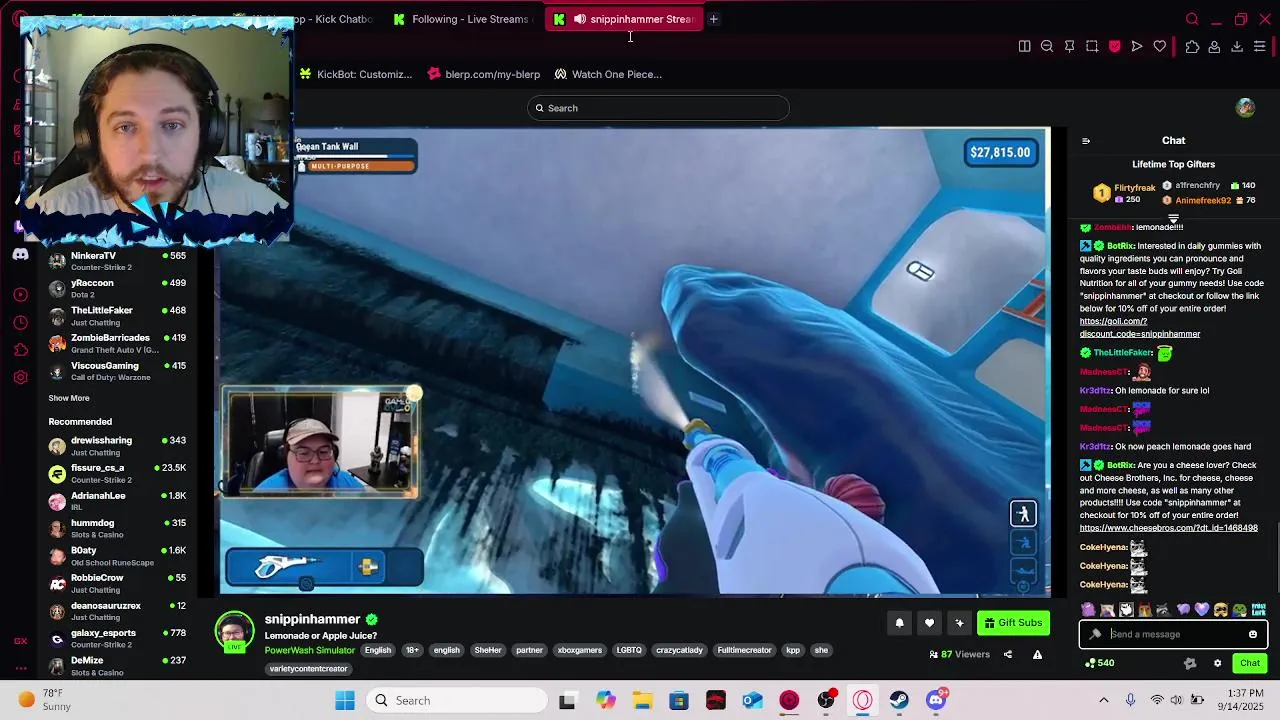Open RobbieCrow recommended channel

coord(117,583)
